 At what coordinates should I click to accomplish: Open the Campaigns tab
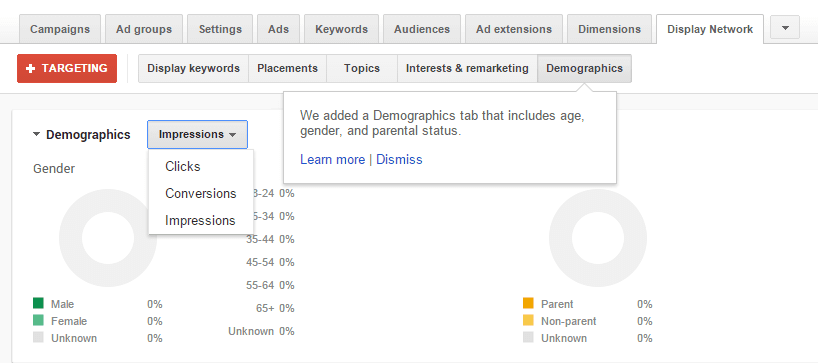click(x=60, y=29)
